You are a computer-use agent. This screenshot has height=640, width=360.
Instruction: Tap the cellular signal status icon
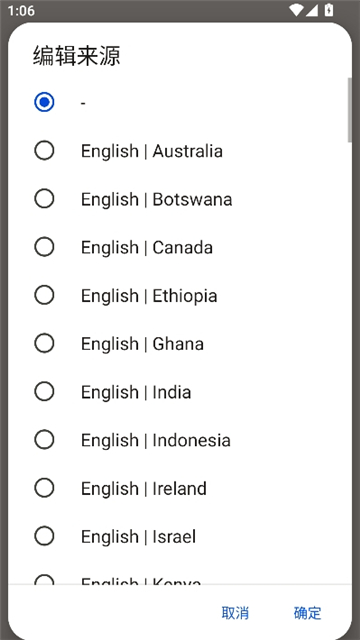coord(312,10)
